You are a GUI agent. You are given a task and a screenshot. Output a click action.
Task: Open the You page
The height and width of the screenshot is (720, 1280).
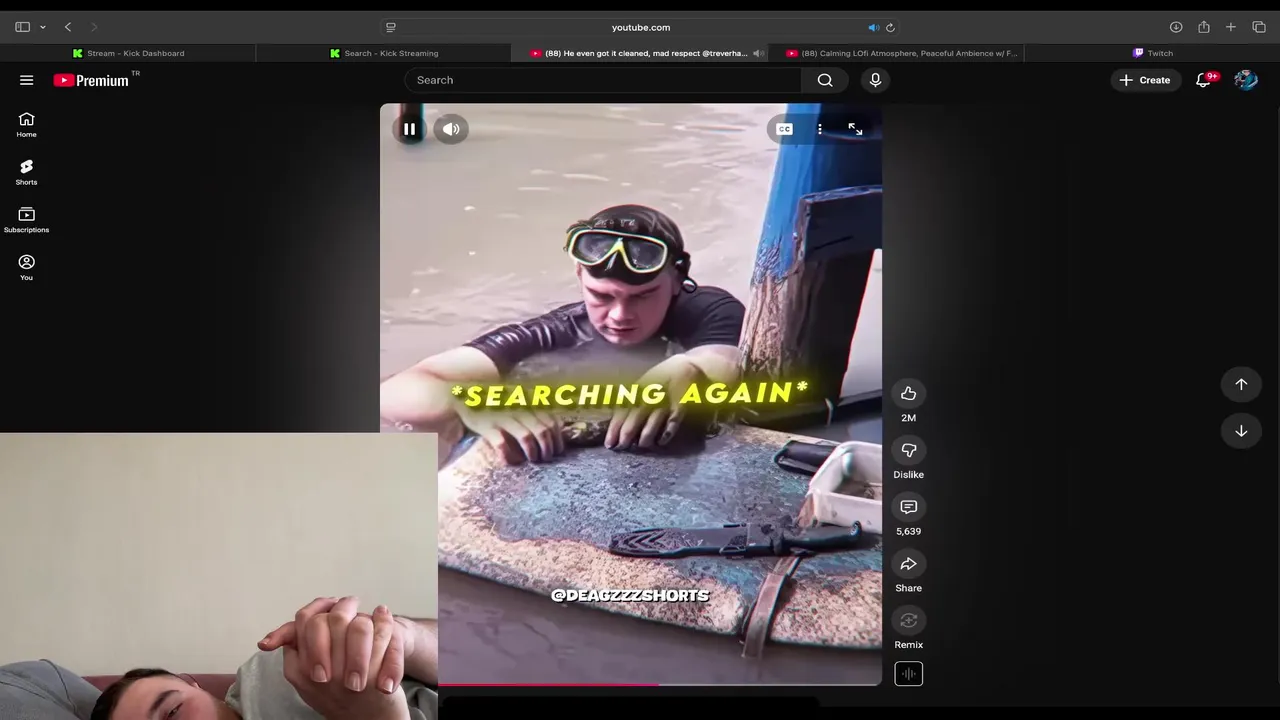[27, 268]
